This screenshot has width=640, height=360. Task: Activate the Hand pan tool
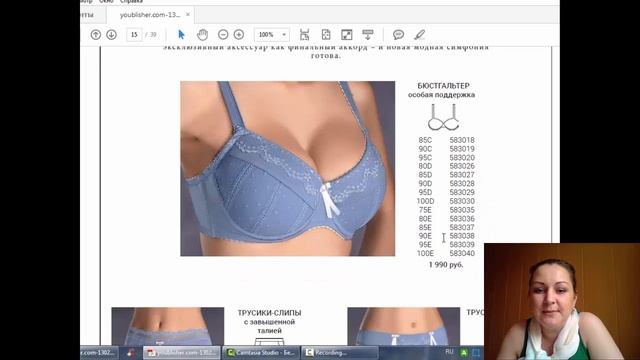coord(202,35)
